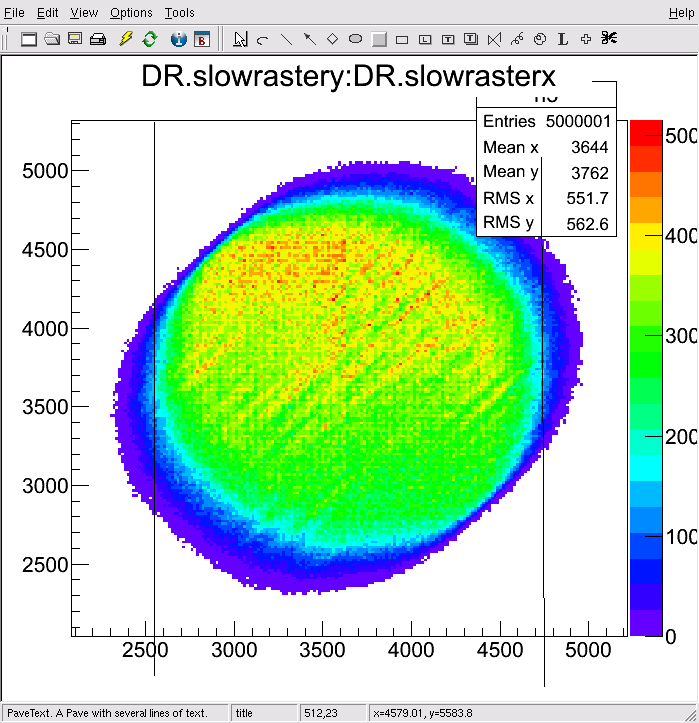The width and height of the screenshot is (699, 723).
Task: Click the RMS y 562.6 stats line
Action: (546, 224)
